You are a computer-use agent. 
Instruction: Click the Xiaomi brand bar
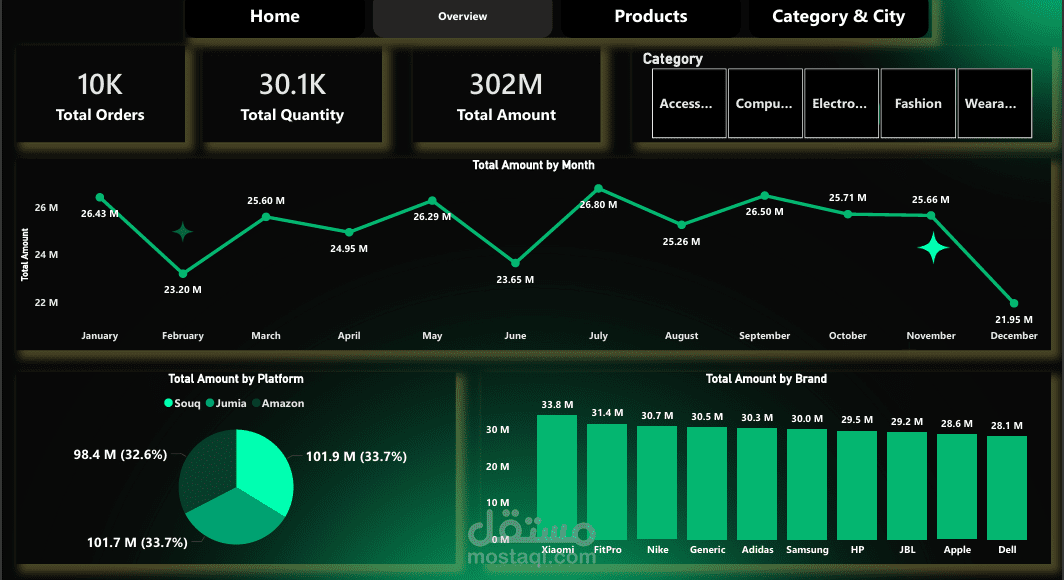[x=557, y=477]
